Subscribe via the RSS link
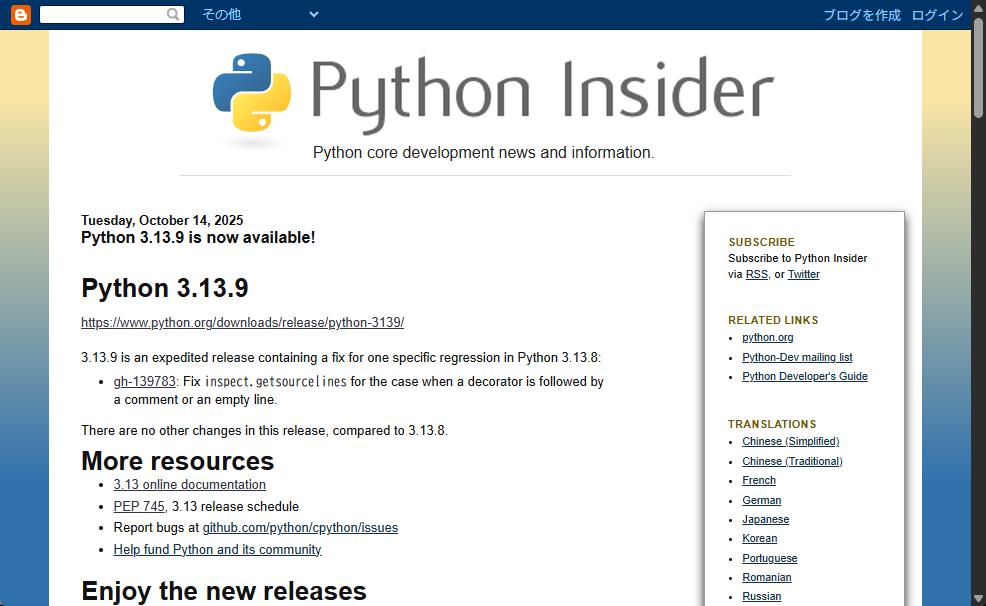 [x=756, y=274]
